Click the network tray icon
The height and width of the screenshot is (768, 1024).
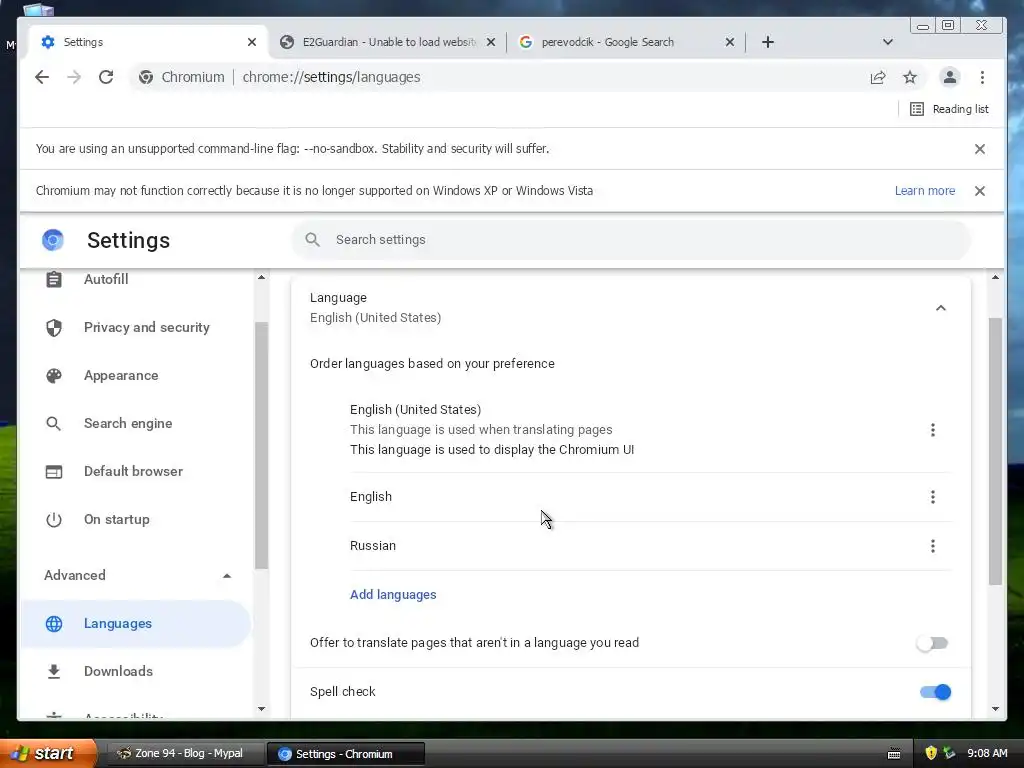(x=949, y=753)
